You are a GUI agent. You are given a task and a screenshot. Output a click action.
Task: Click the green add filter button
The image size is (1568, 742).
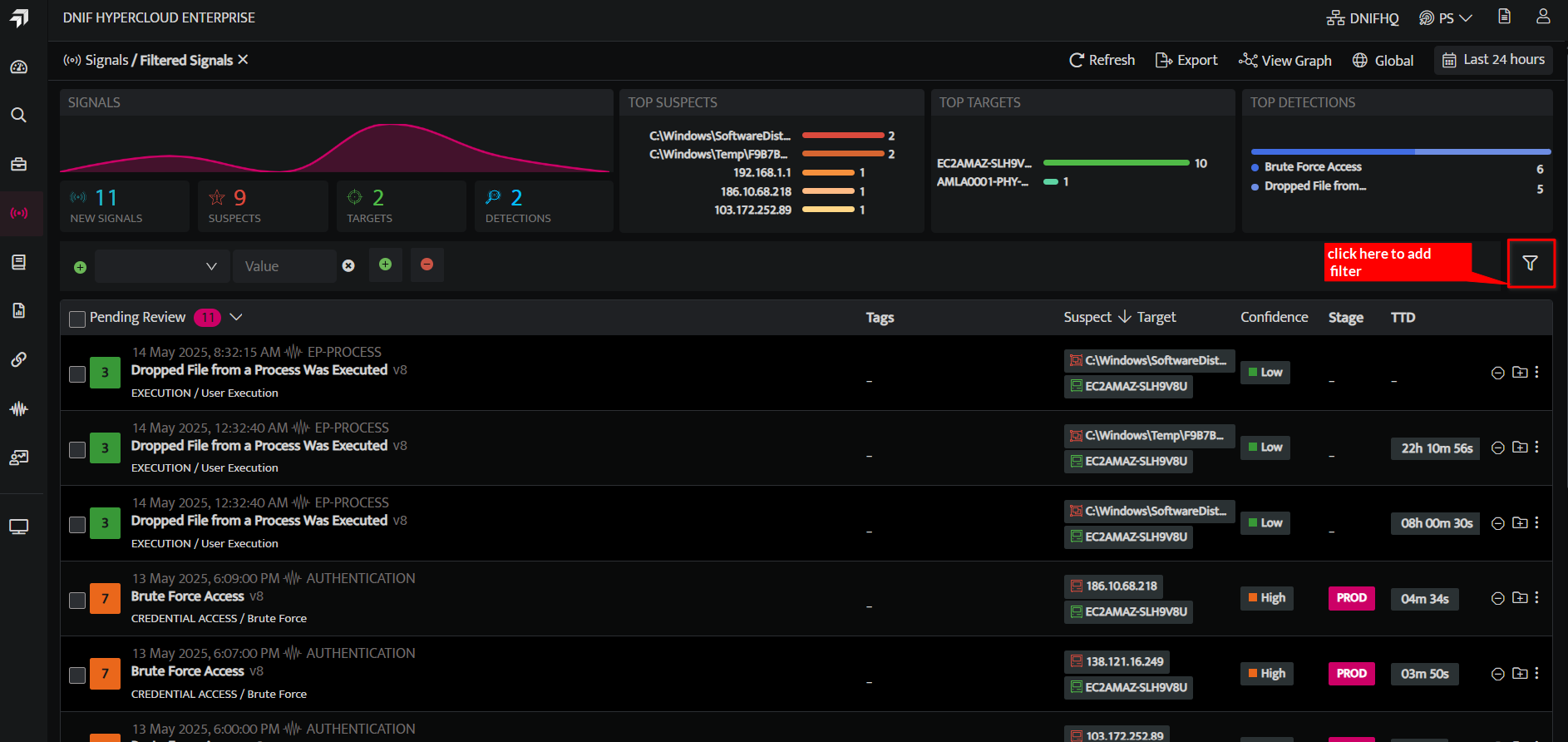tap(386, 265)
